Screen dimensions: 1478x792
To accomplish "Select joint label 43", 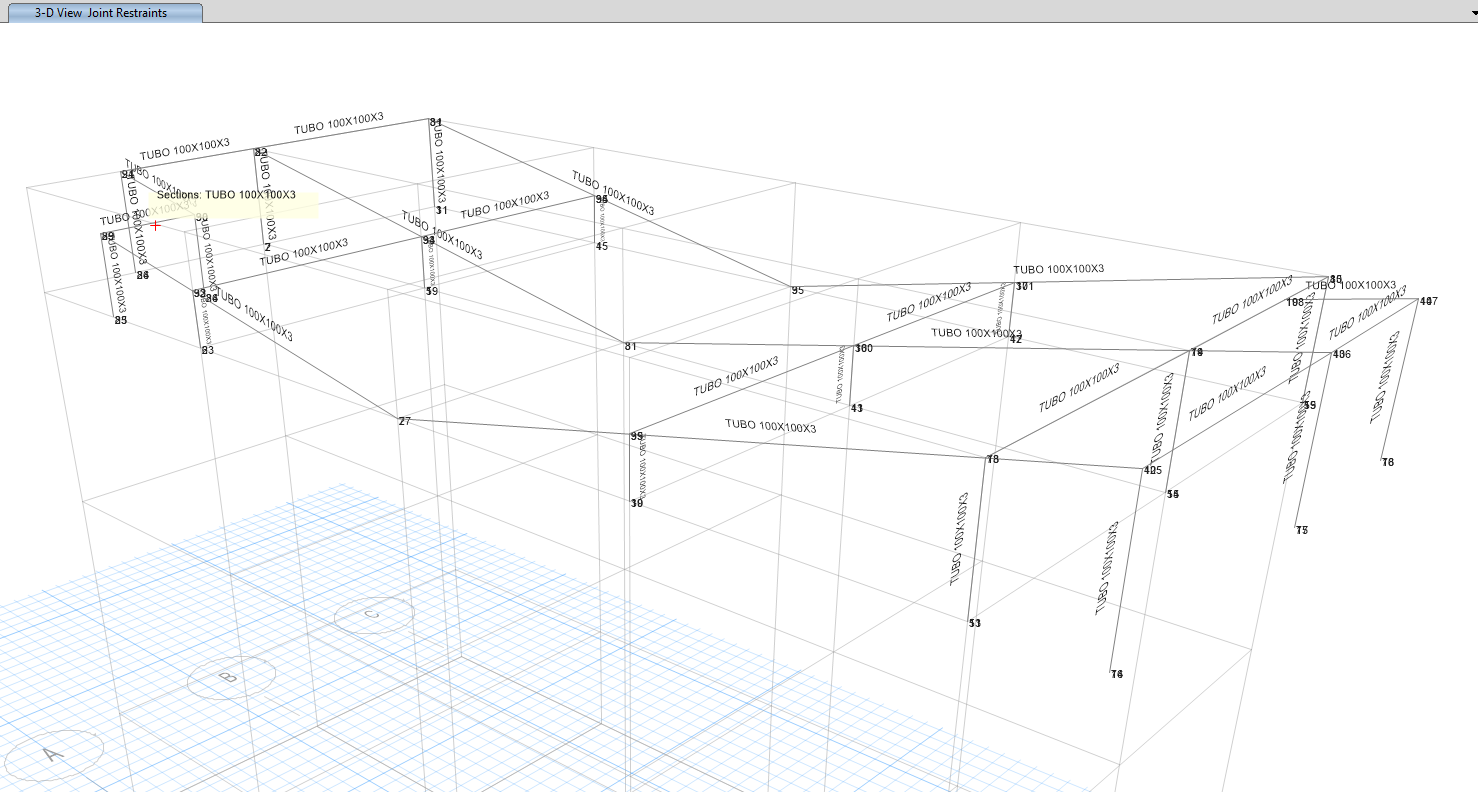I will 857,408.
